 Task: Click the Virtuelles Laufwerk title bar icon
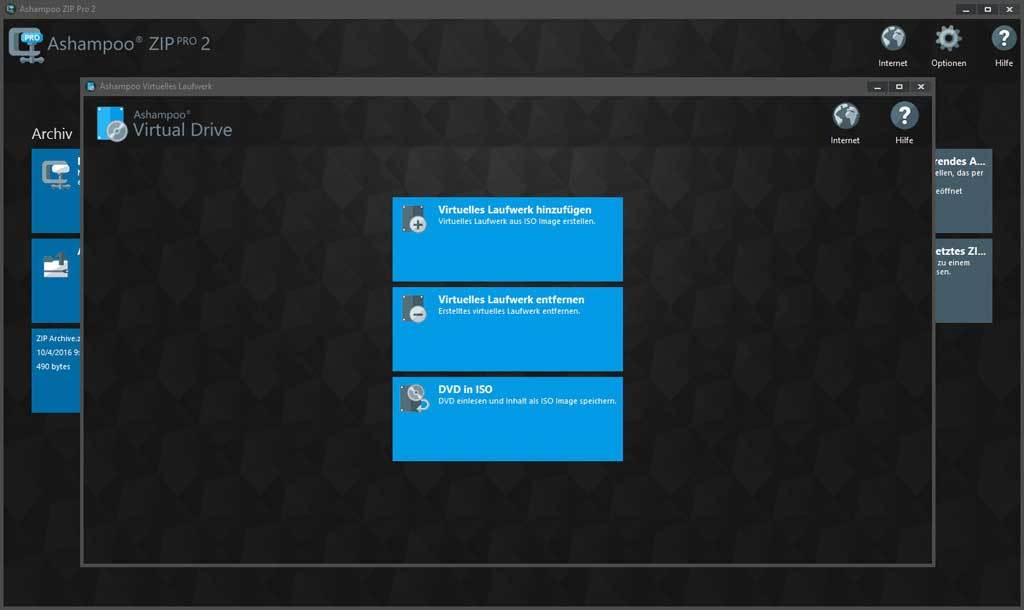[x=91, y=86]
